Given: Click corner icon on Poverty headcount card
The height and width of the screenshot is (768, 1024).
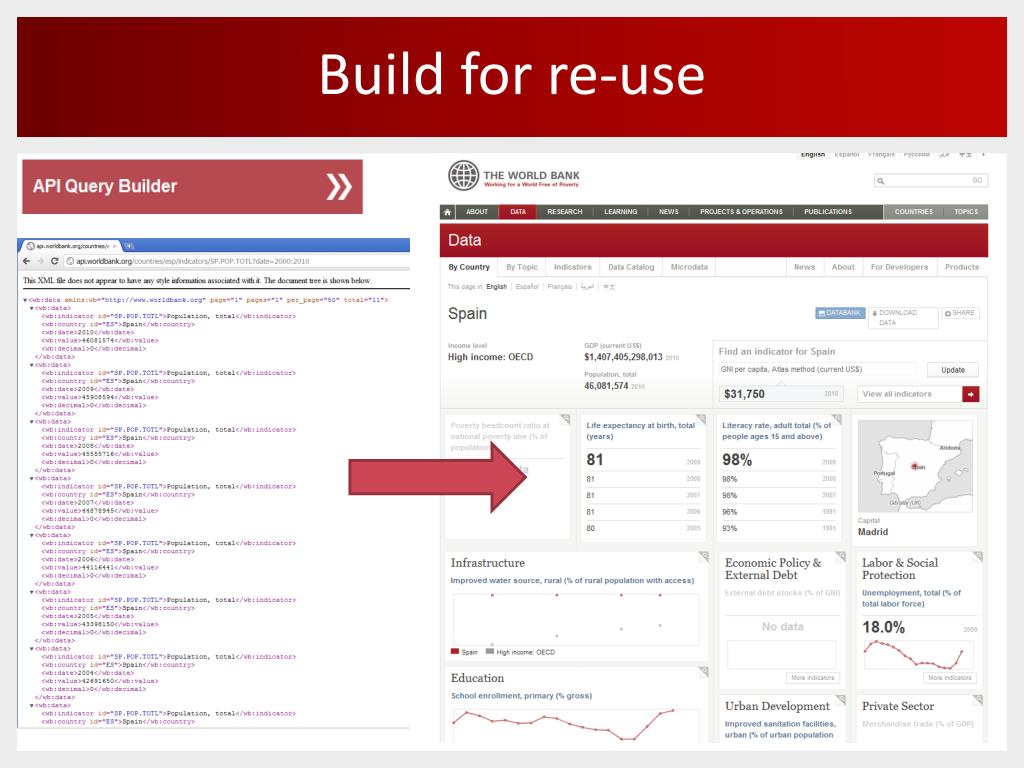Looking at the screenshot, I should (x=565, y=419).
